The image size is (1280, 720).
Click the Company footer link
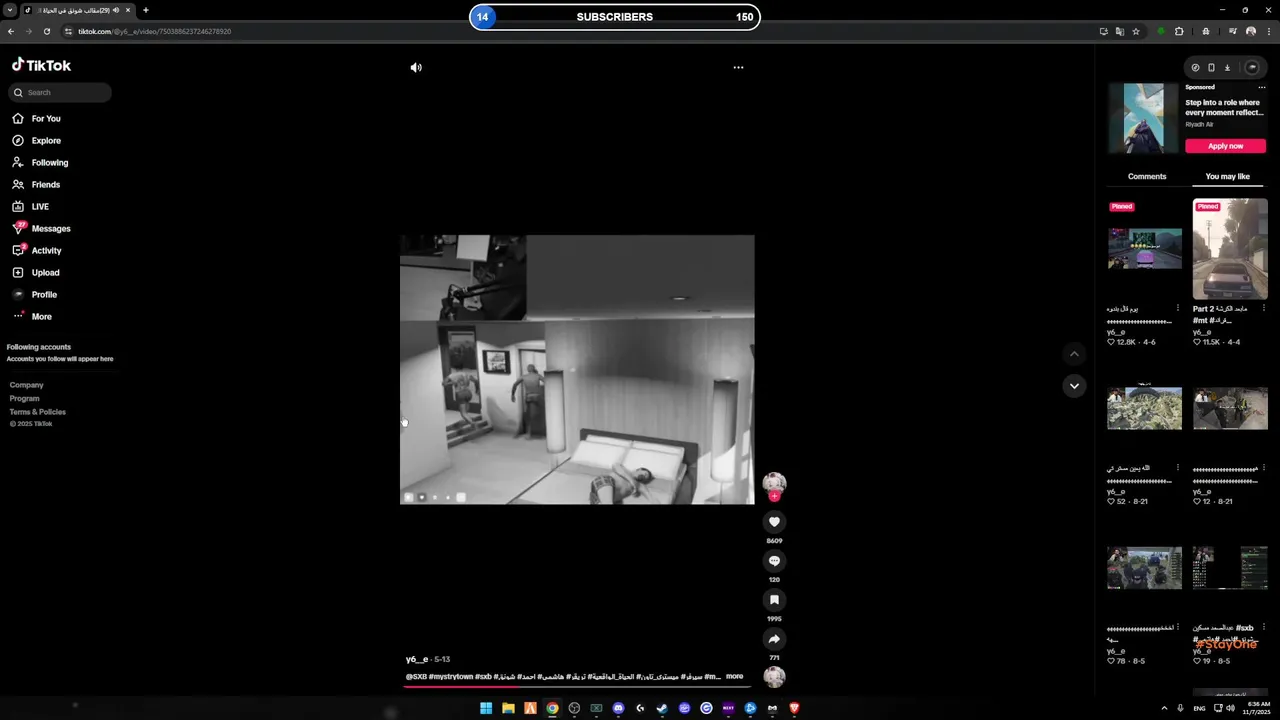26,385
